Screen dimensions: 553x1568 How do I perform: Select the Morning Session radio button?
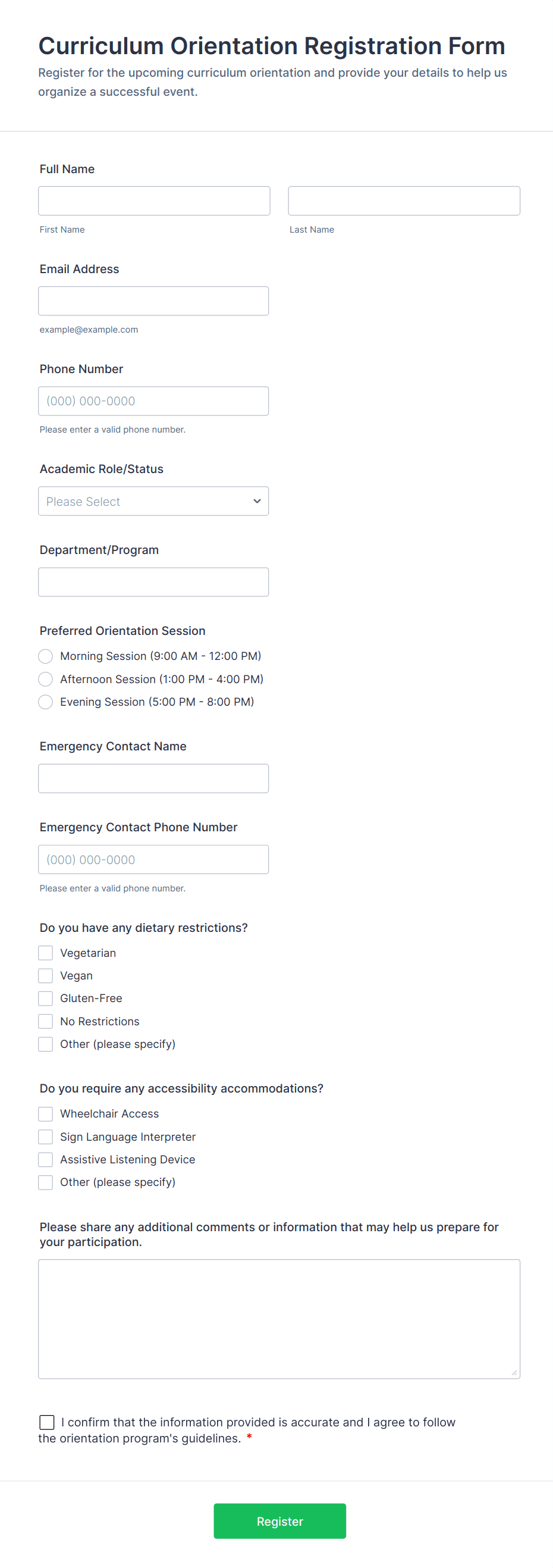(x=46, y=656)
